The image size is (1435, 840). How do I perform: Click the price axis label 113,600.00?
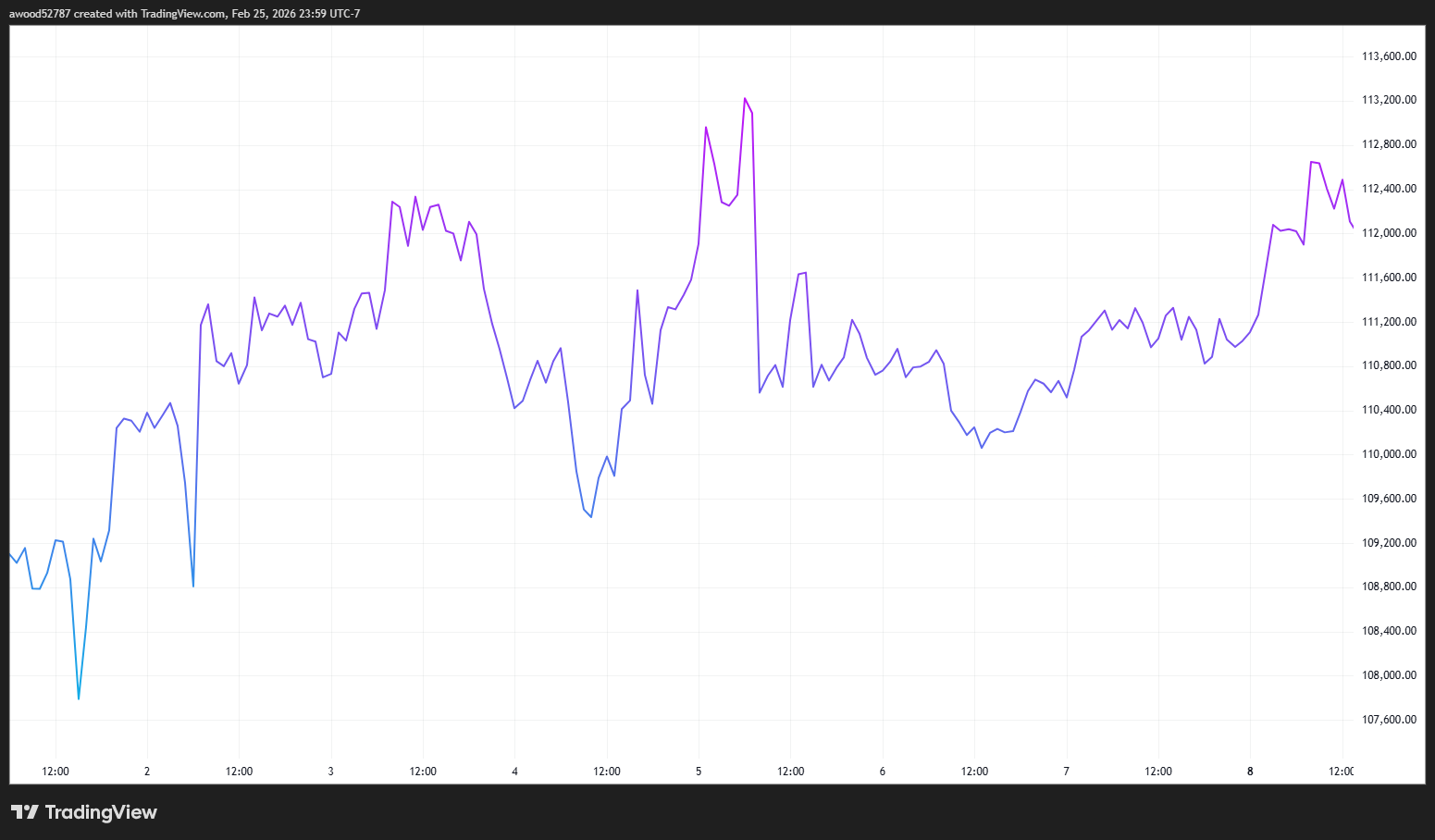tap(1388, 56)
